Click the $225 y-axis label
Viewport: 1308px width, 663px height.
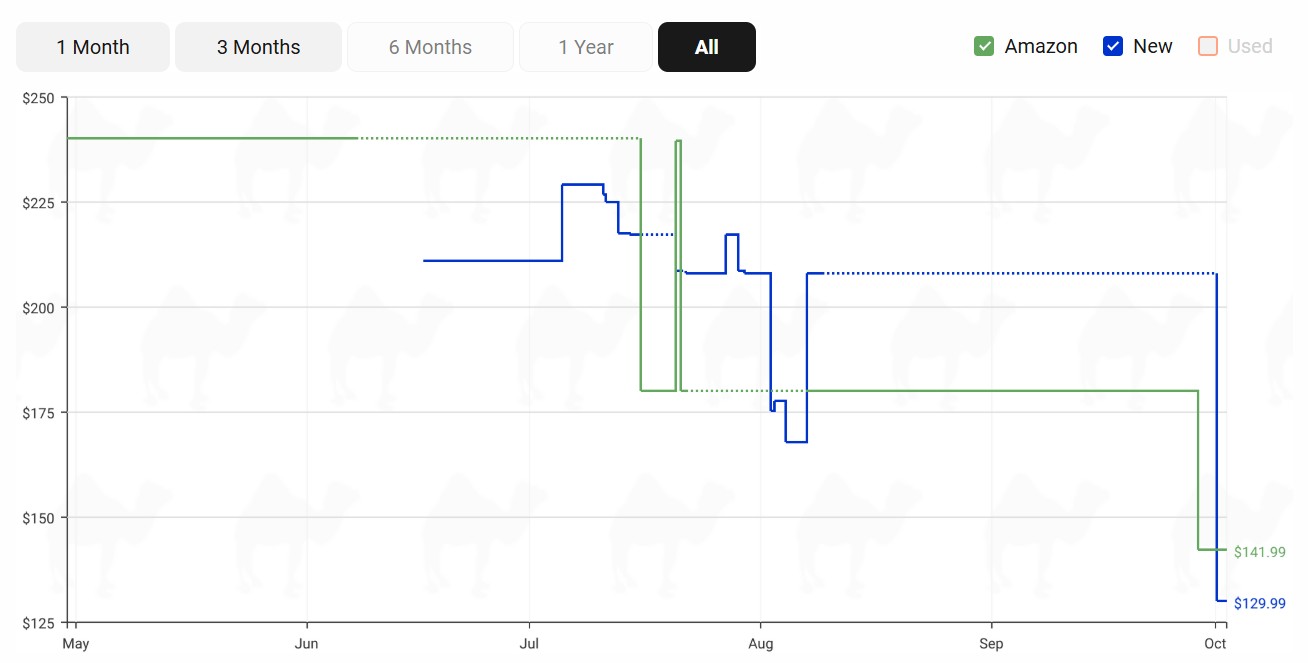click(40, 202)
